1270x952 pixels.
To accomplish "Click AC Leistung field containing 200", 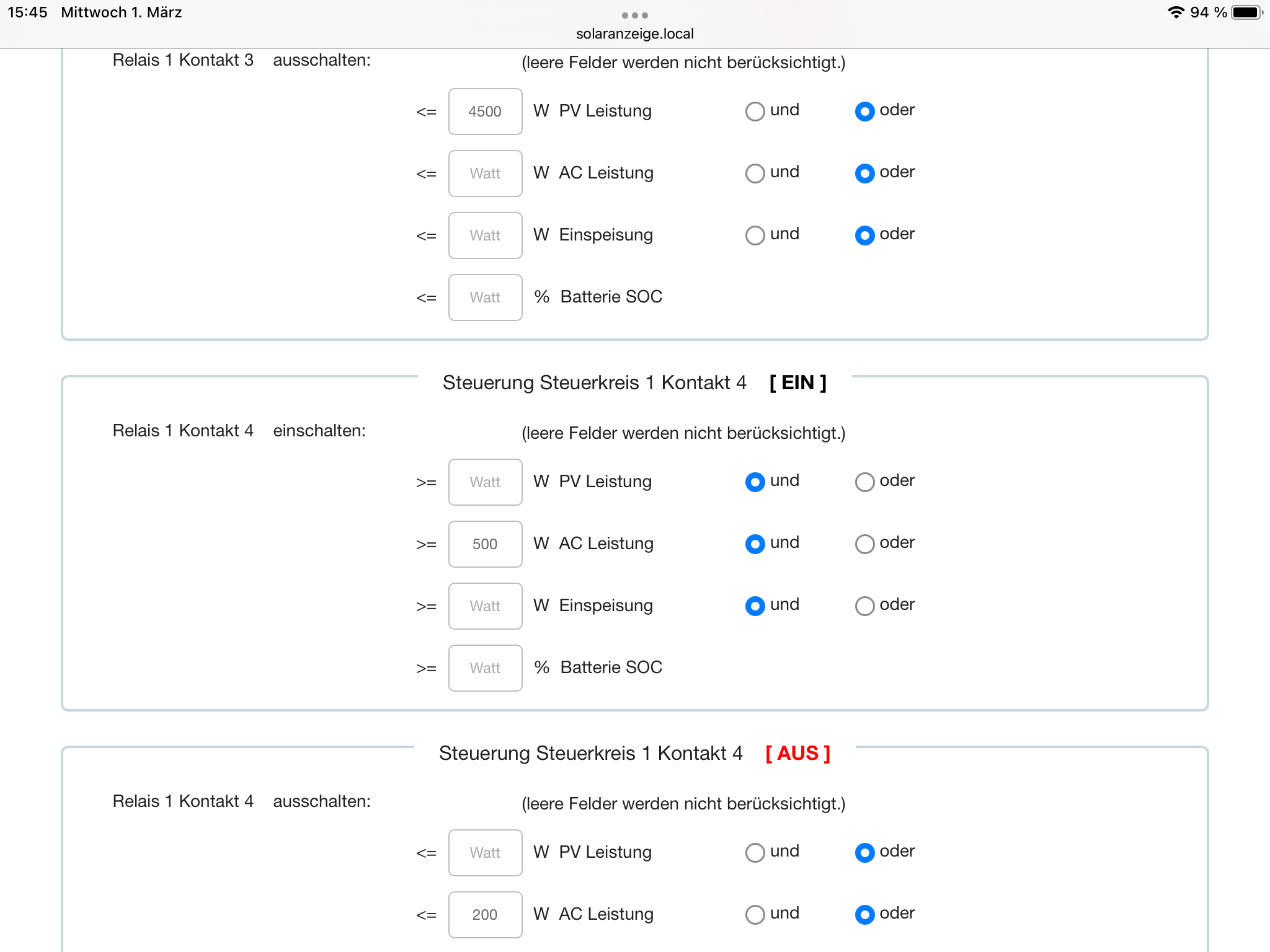I will click(x=485, y=915).
